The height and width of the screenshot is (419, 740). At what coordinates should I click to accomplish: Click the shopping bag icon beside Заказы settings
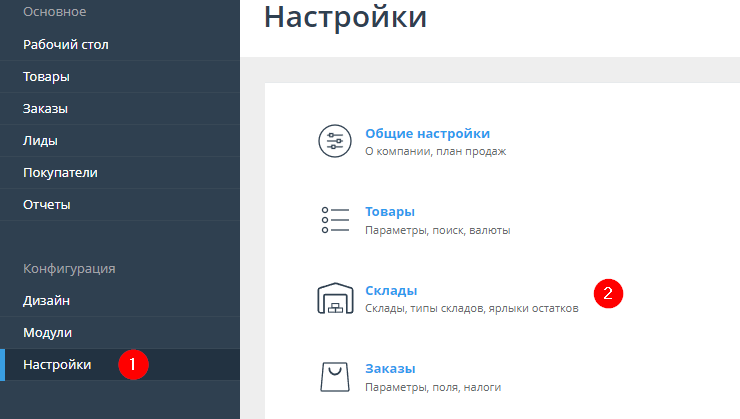point(335,377)
